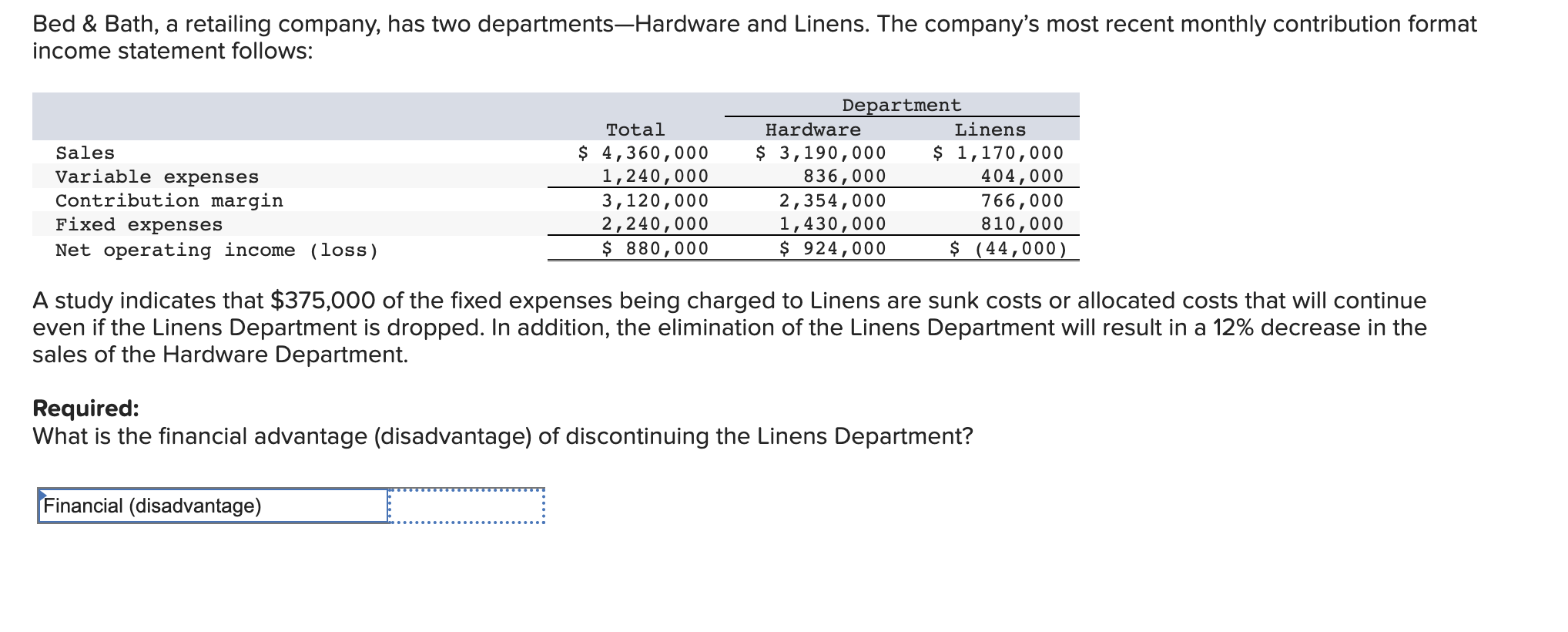Select the "Sales" row label
Viewport: 1568px width, 632px height.
coord(85,153)
